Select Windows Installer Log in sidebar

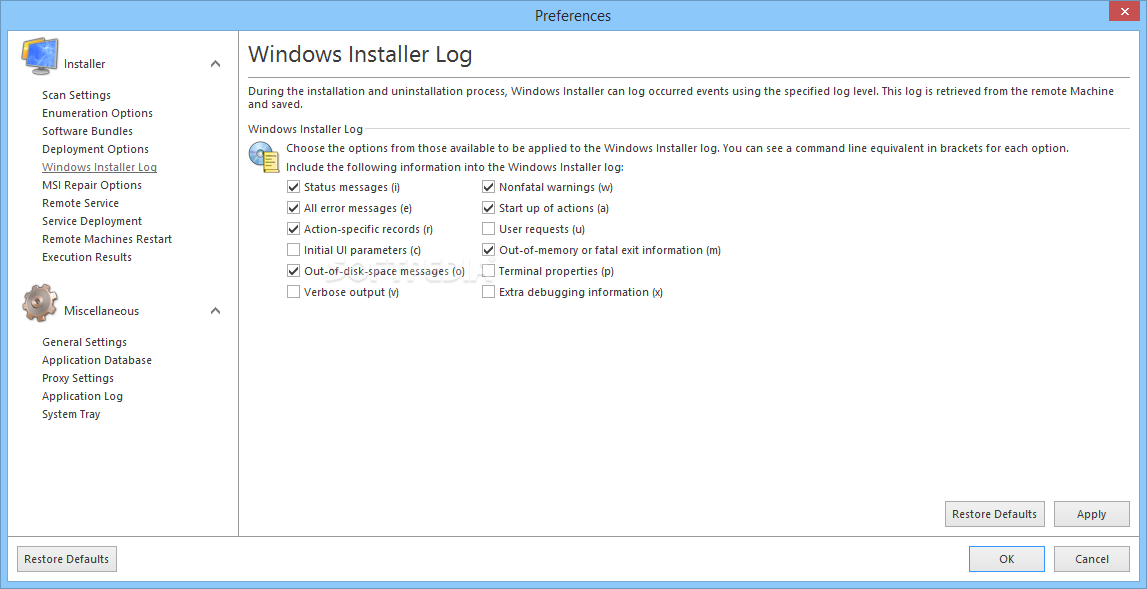99,168
